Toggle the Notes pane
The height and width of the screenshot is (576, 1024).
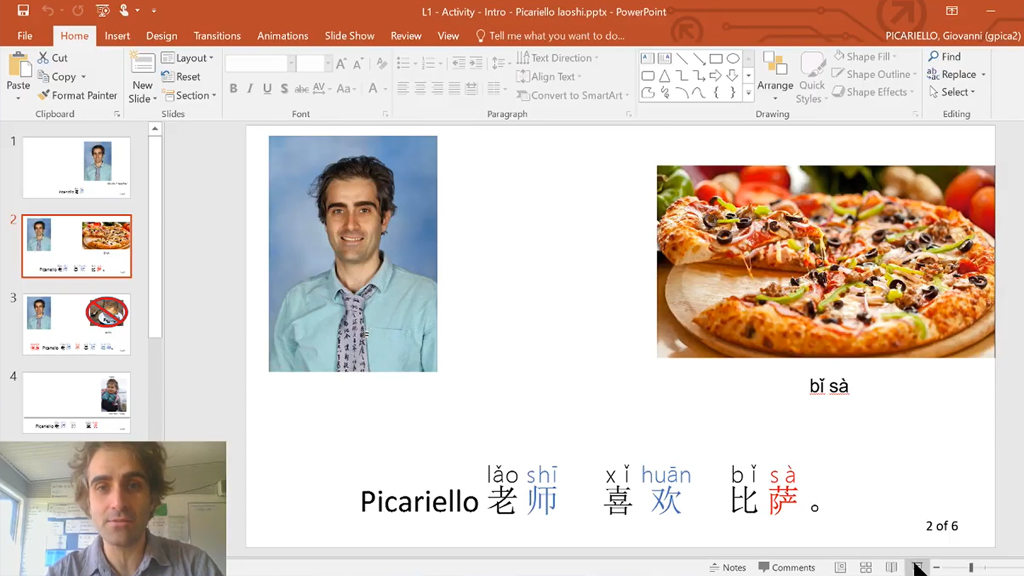728,567
